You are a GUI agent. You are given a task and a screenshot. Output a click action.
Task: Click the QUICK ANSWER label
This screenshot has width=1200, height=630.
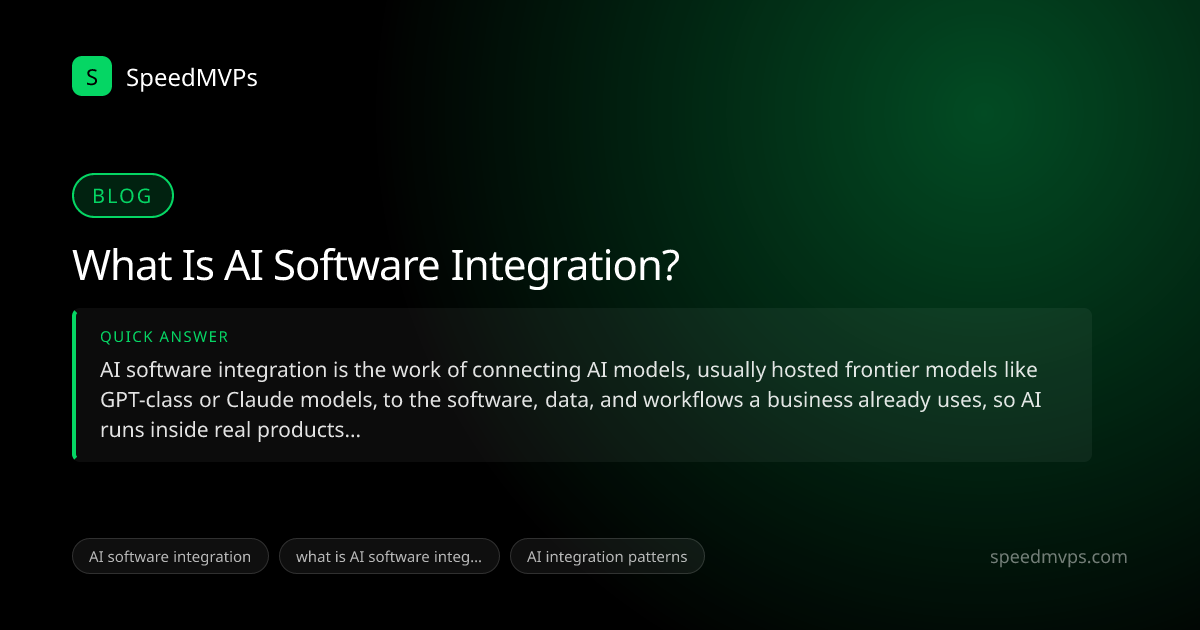165,337
